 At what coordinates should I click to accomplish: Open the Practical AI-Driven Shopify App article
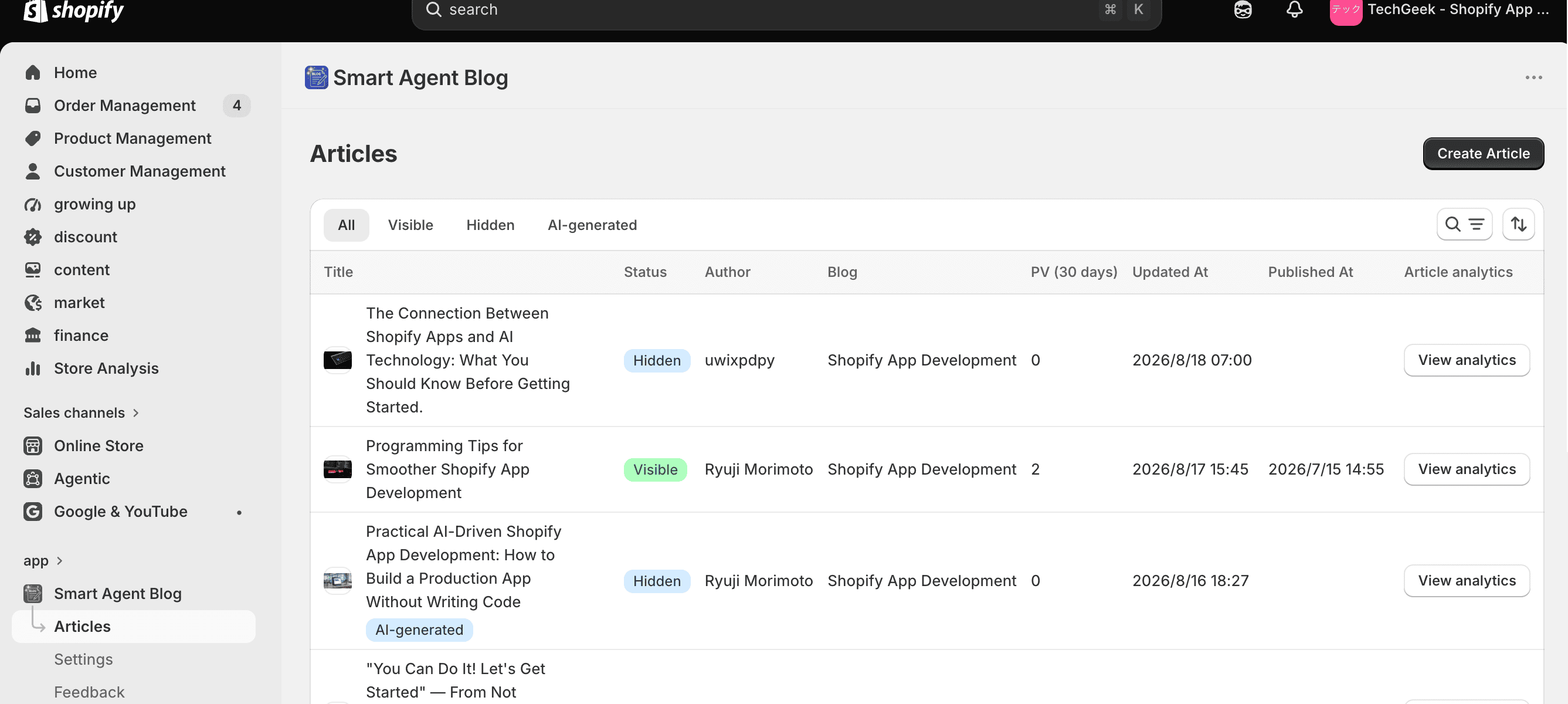coord(463,567)
